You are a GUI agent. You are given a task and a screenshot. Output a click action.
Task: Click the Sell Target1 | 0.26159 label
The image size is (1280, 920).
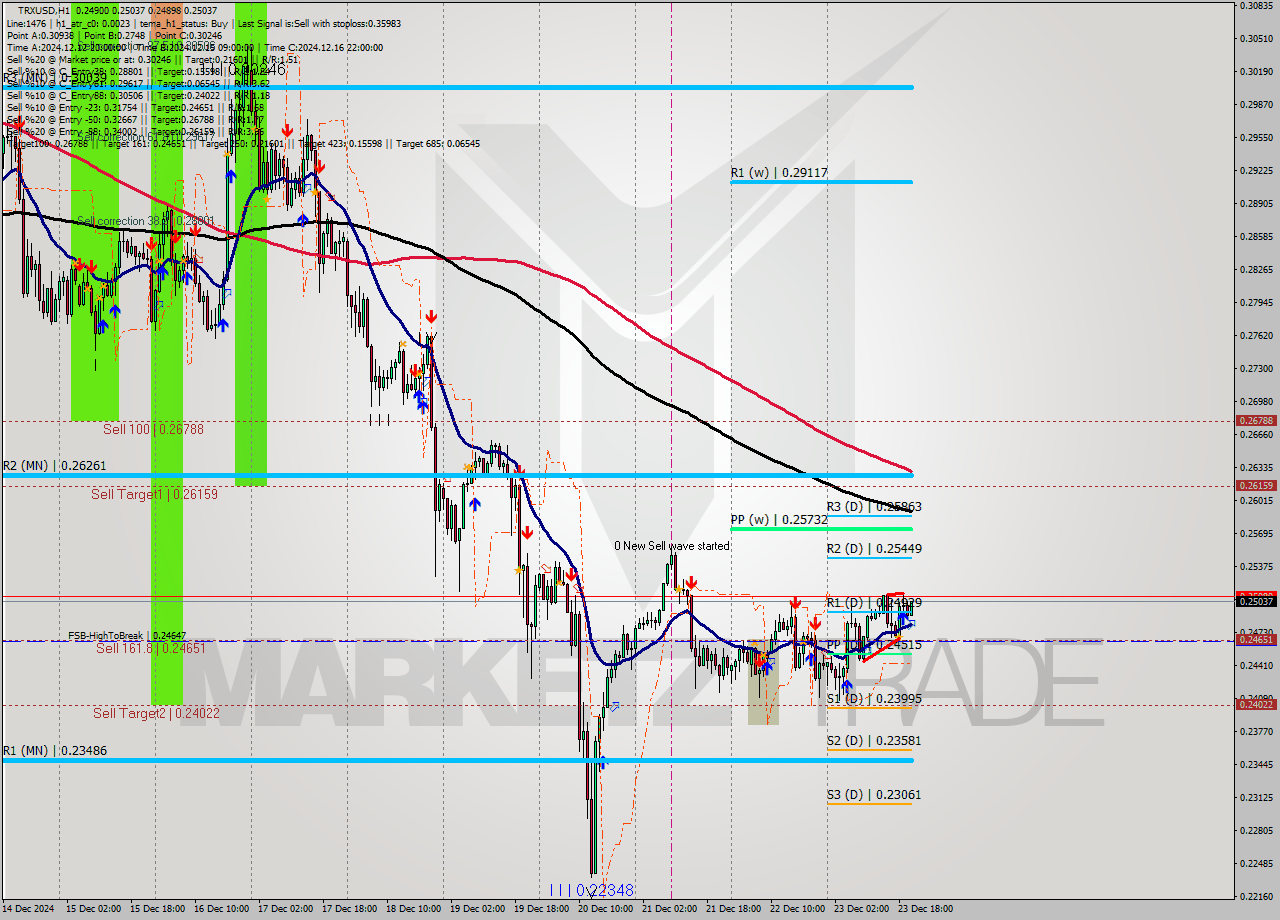154,494
